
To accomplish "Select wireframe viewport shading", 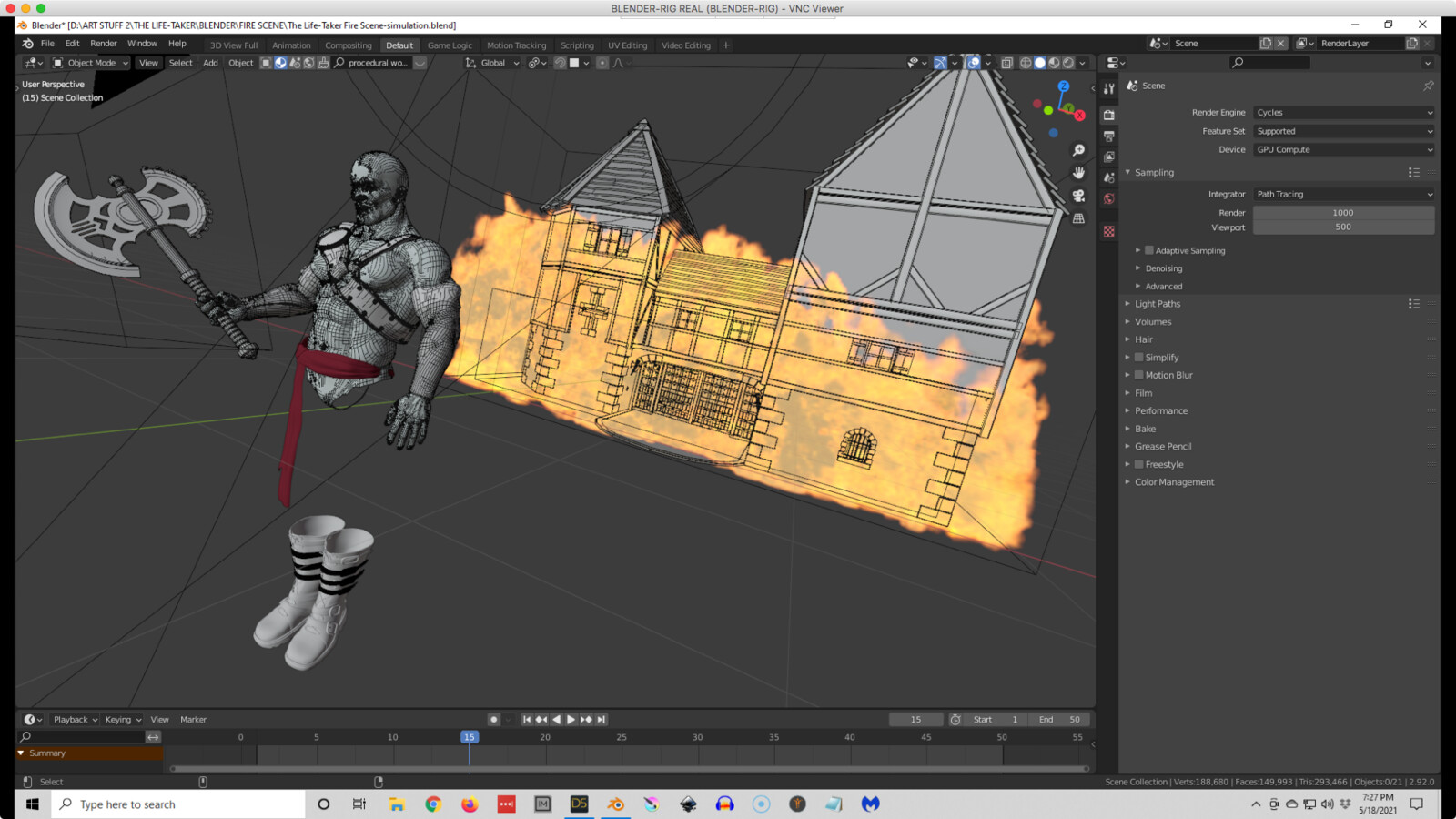I will click(1026, 63).
